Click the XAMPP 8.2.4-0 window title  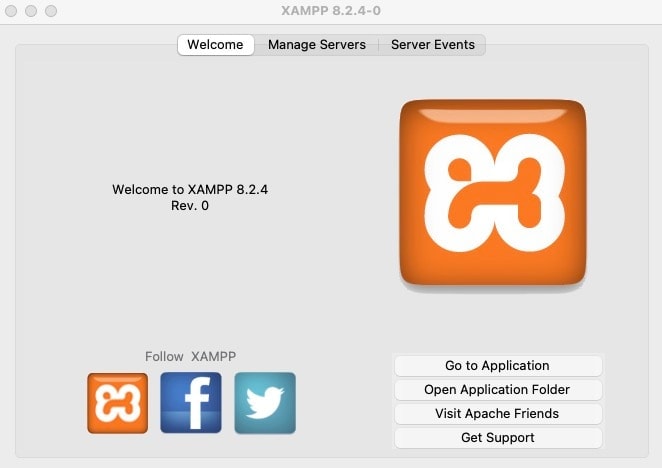pyautogui.click(x=331, y=11)
